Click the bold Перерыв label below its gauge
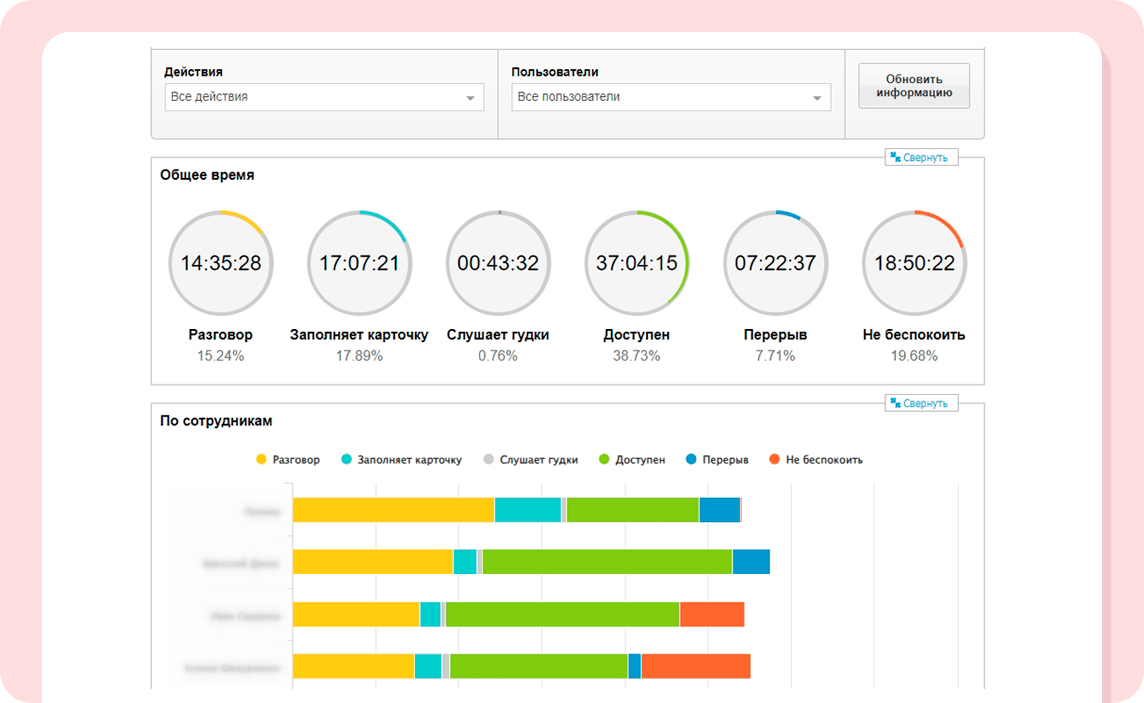This screenshot has width=1144, height=703. tap(775, 335)
